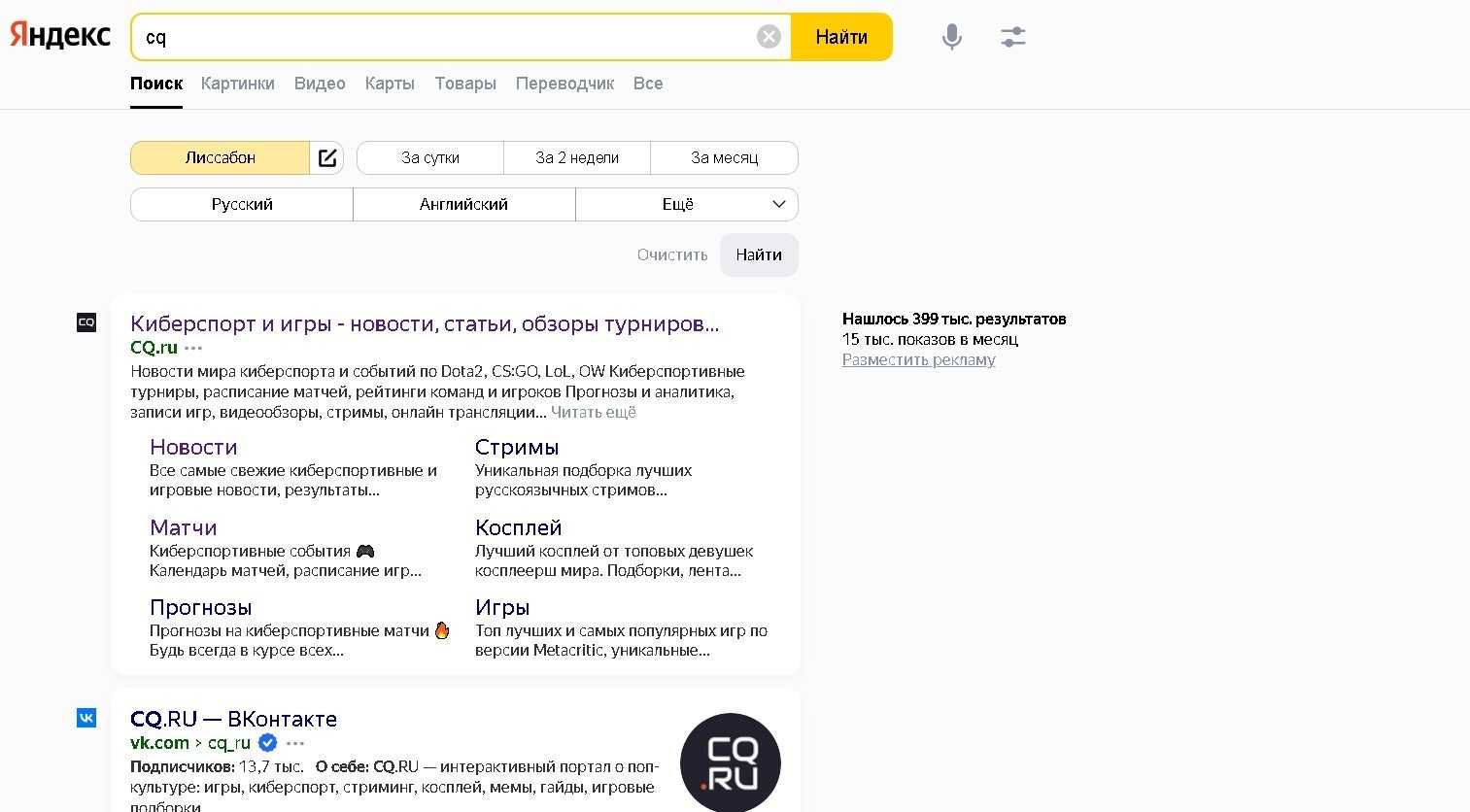
Task: Expand the Ещё language dropdown
Action: tap(687, 204)
